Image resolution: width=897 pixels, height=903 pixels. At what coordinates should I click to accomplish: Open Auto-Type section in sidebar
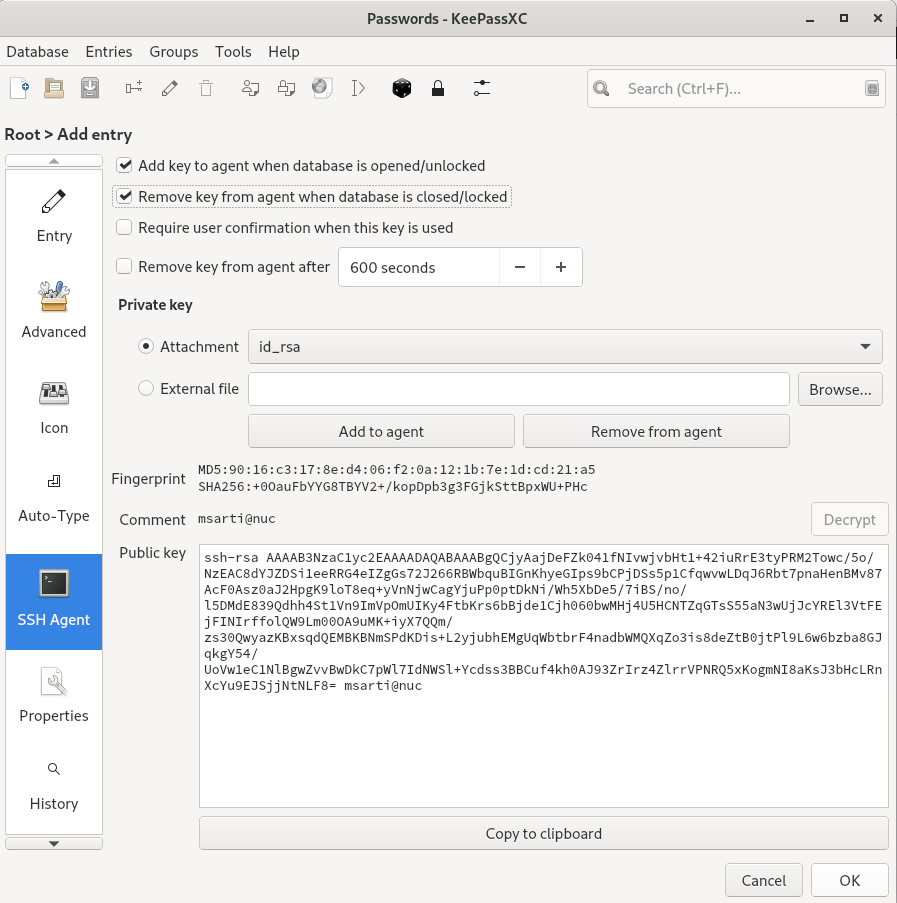(x=54, y=500)
